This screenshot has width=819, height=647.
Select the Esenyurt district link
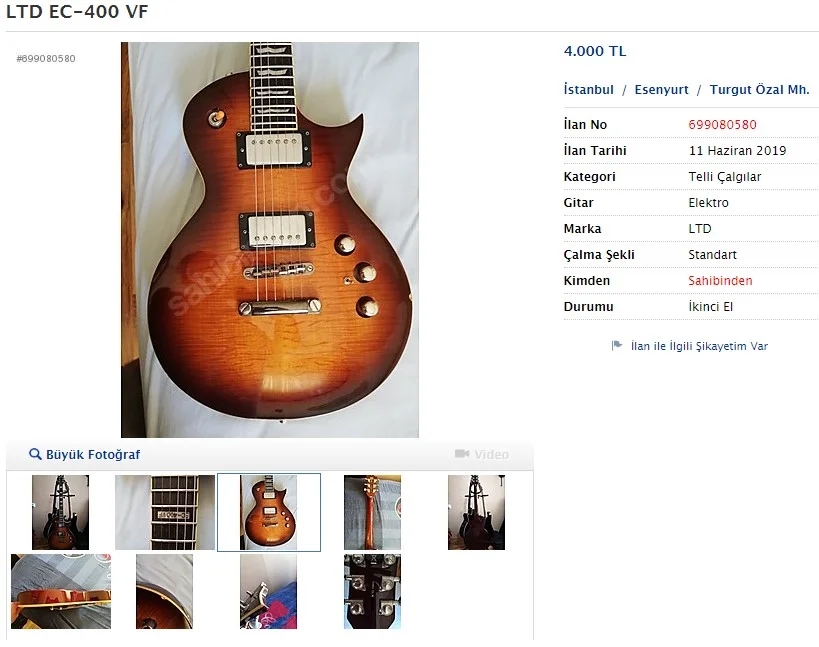(661, 89)
